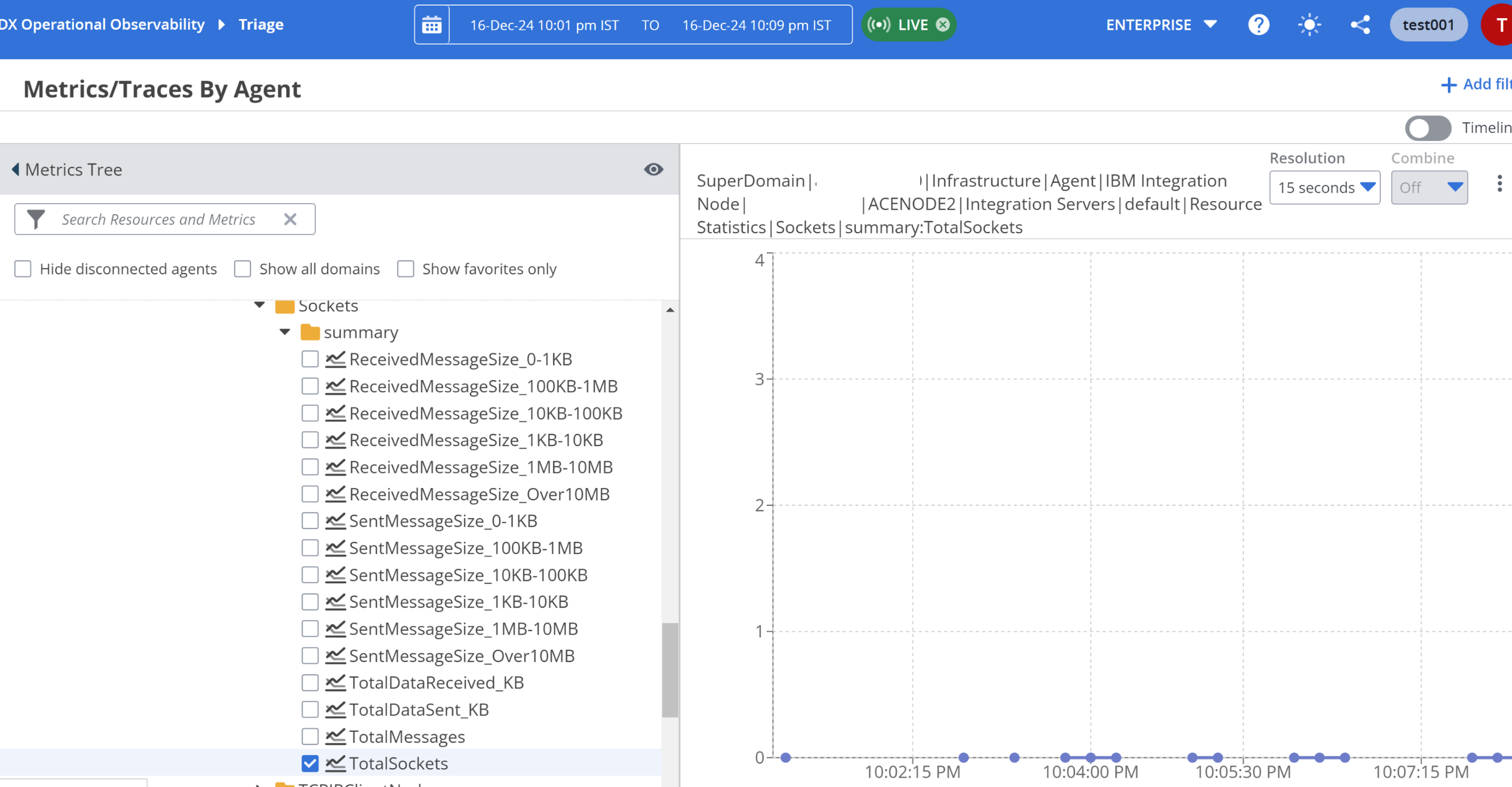Enable Show favorites only checkbox
Viewport: 1512px width, 787px height.
point(405,269)
